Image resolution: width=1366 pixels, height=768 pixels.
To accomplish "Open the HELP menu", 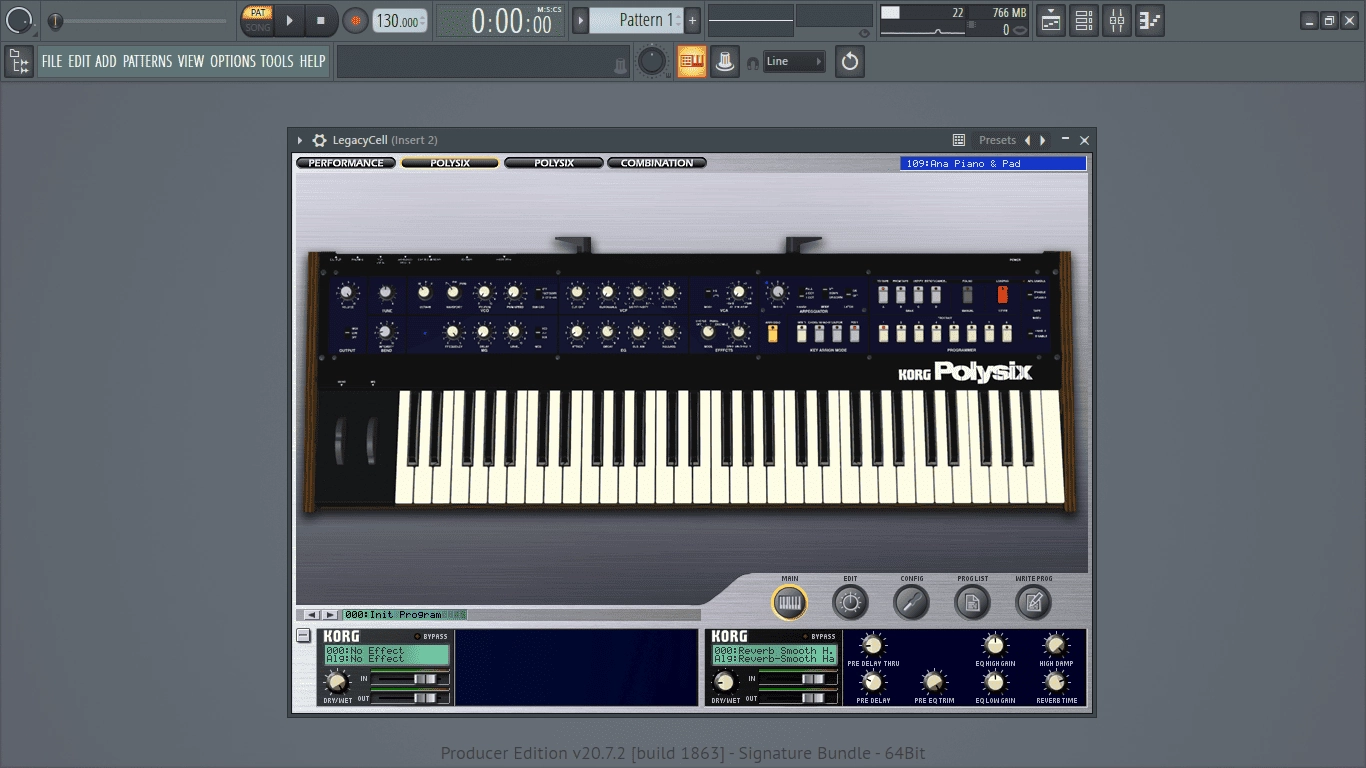I will [x=312, y=61].
